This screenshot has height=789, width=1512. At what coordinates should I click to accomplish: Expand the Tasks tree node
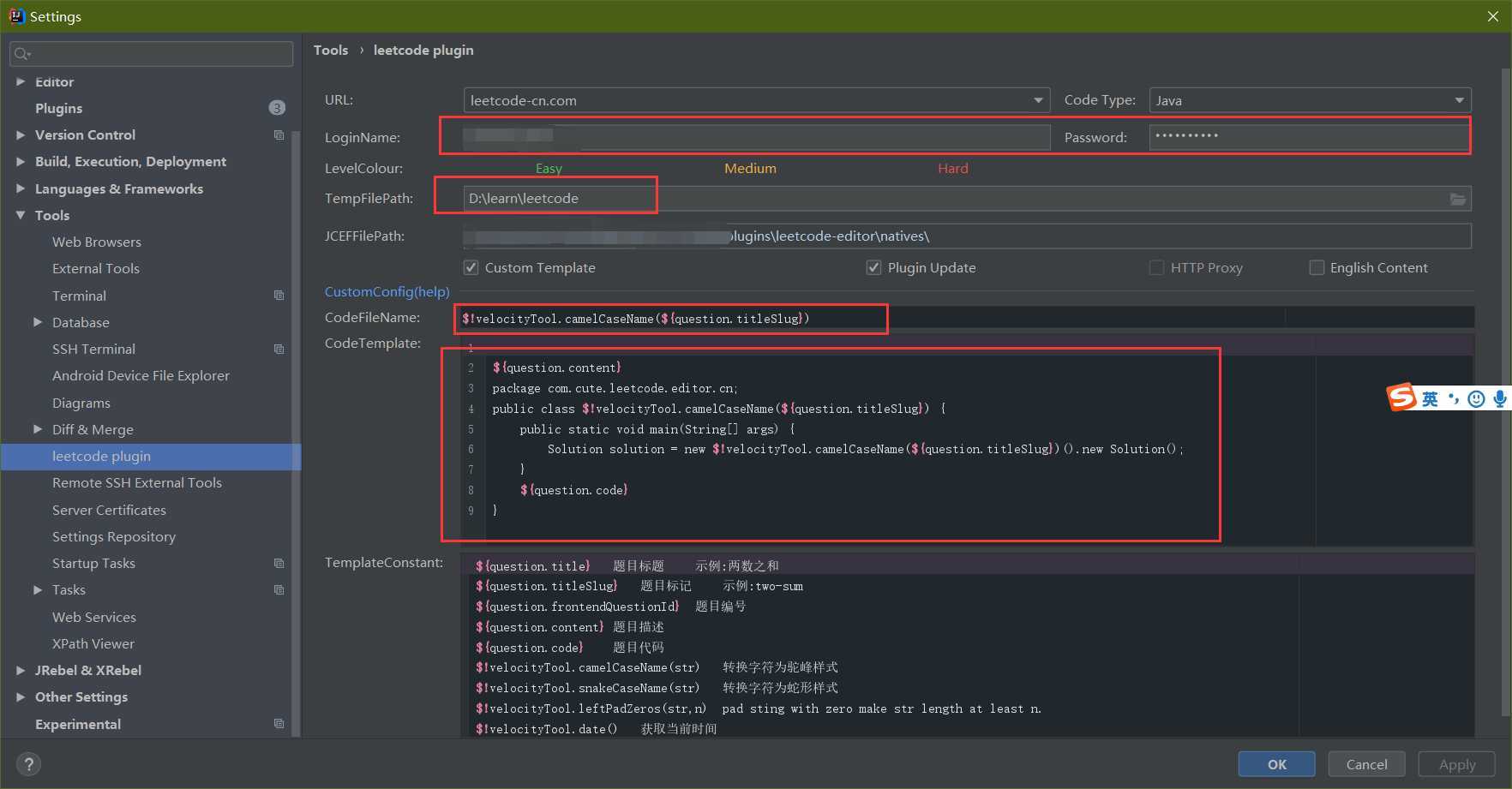38,589
